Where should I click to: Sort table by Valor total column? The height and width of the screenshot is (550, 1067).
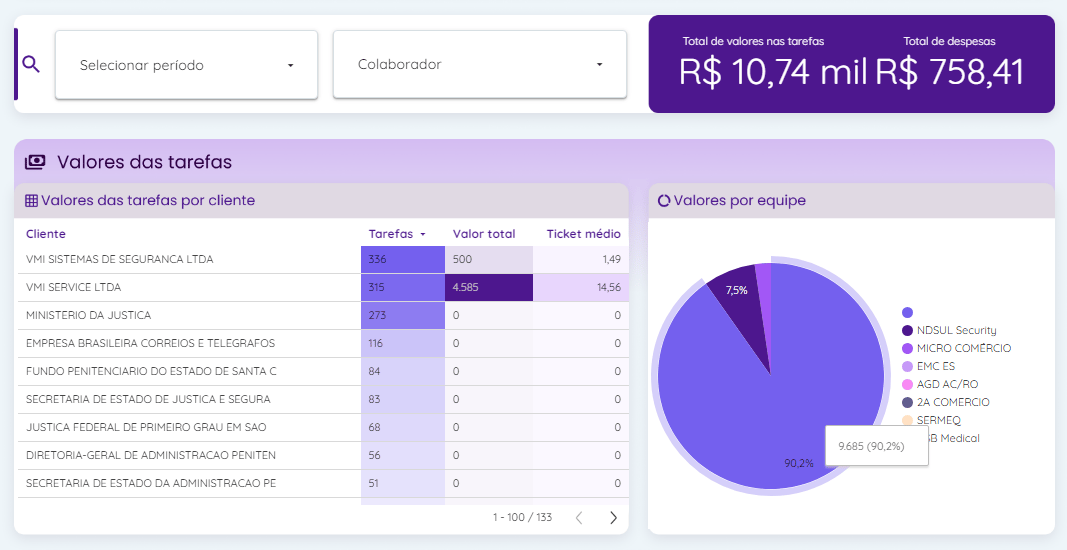coord(484,234)
